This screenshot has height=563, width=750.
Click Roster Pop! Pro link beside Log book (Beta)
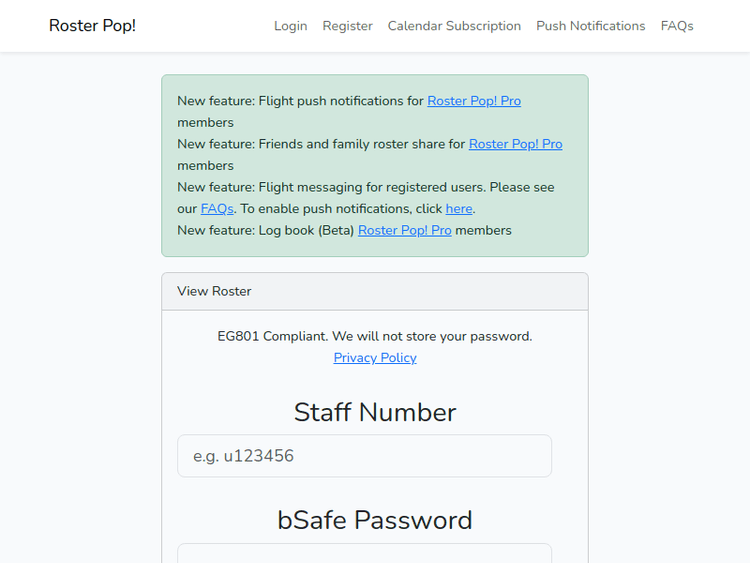pyautogui.click(x=404, y=230)
